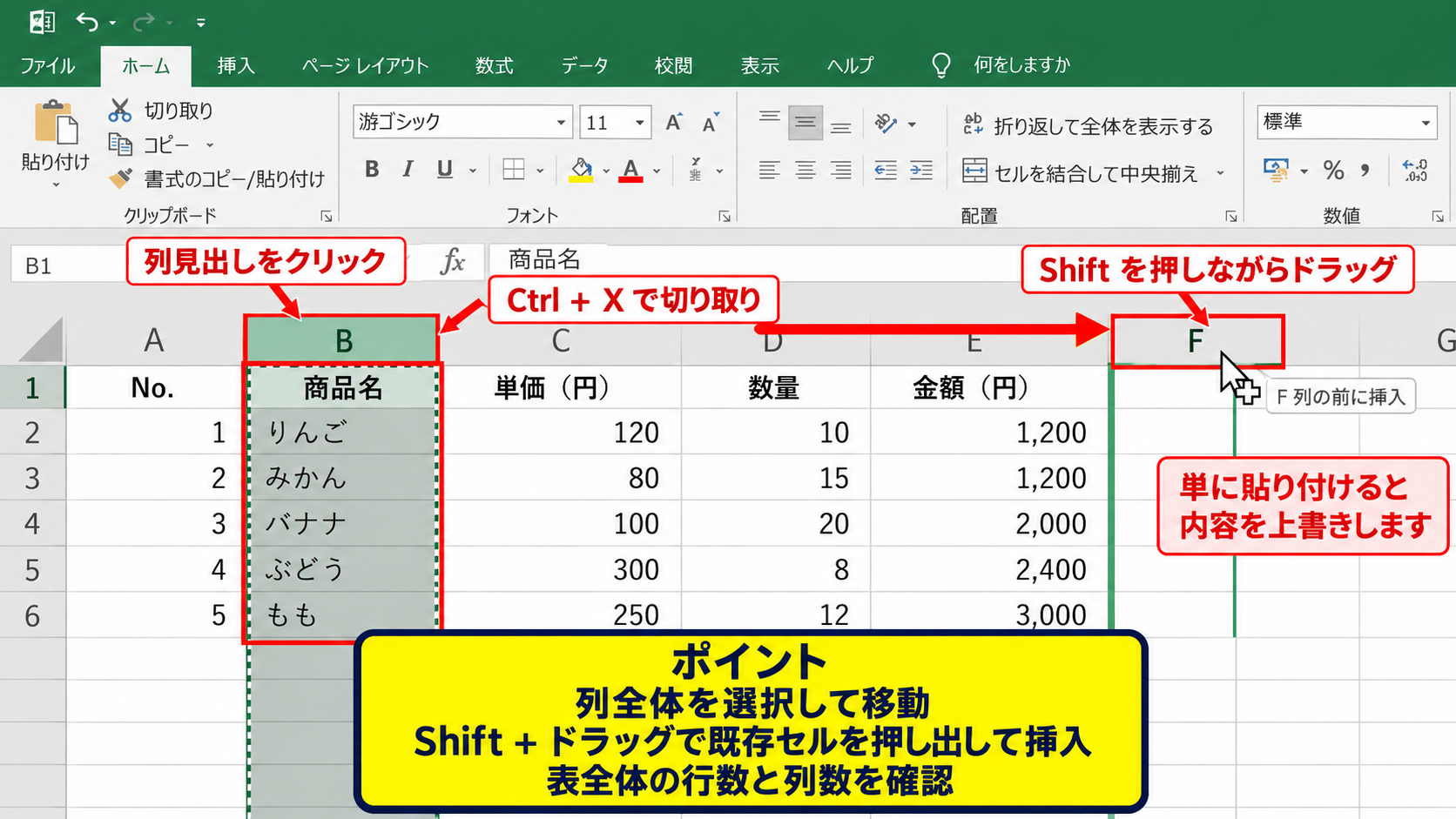
Task: Click the セルを結合して中央揃え button
Action: tap(1081, 173)
